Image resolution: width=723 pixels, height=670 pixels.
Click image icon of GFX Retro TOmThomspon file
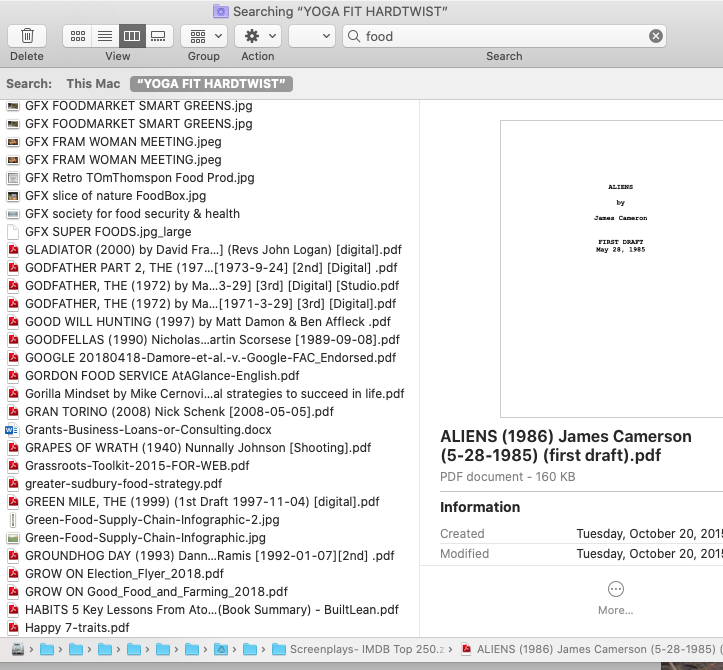pyautogui.click(x=13, y=178)
